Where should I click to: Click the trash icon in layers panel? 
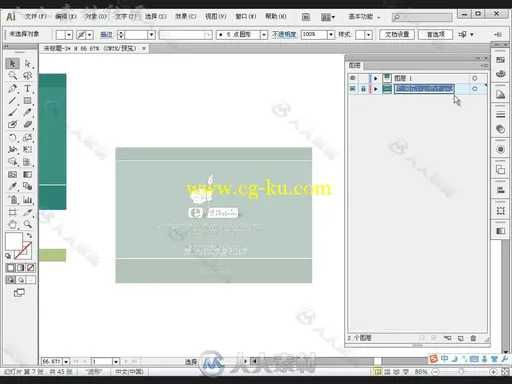tap(473, 338)
